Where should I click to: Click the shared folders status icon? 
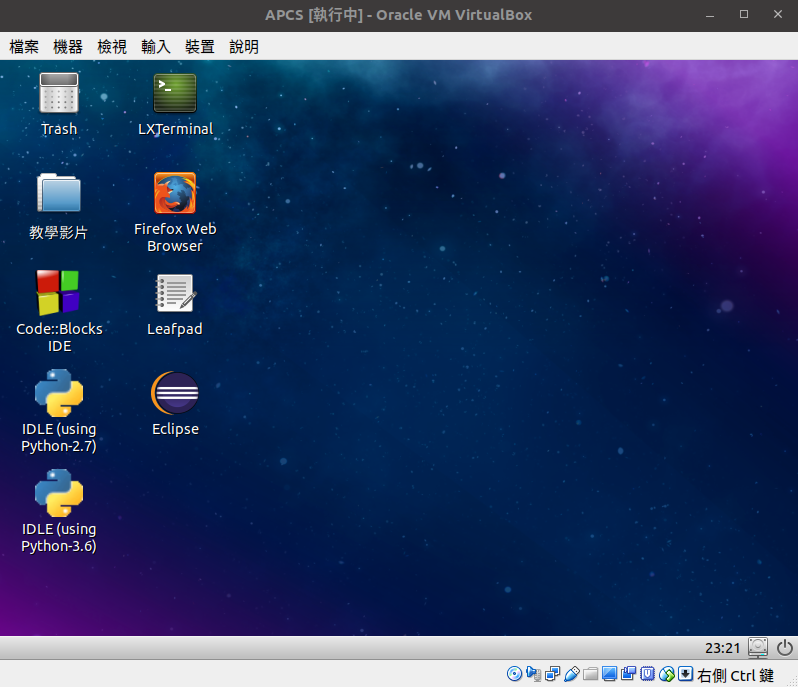click(591, 674)
